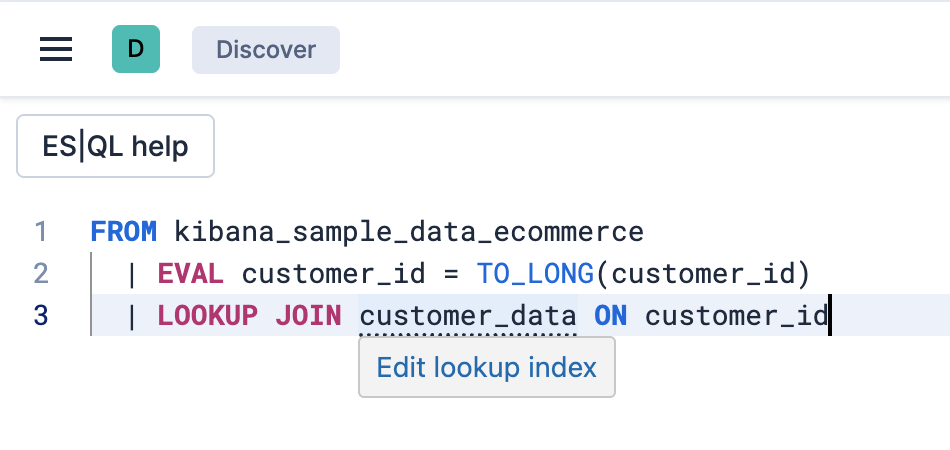This screenshot has height=450, width=950.
Task: Select line number 2 in the gutter
Action: pos(41,274)
